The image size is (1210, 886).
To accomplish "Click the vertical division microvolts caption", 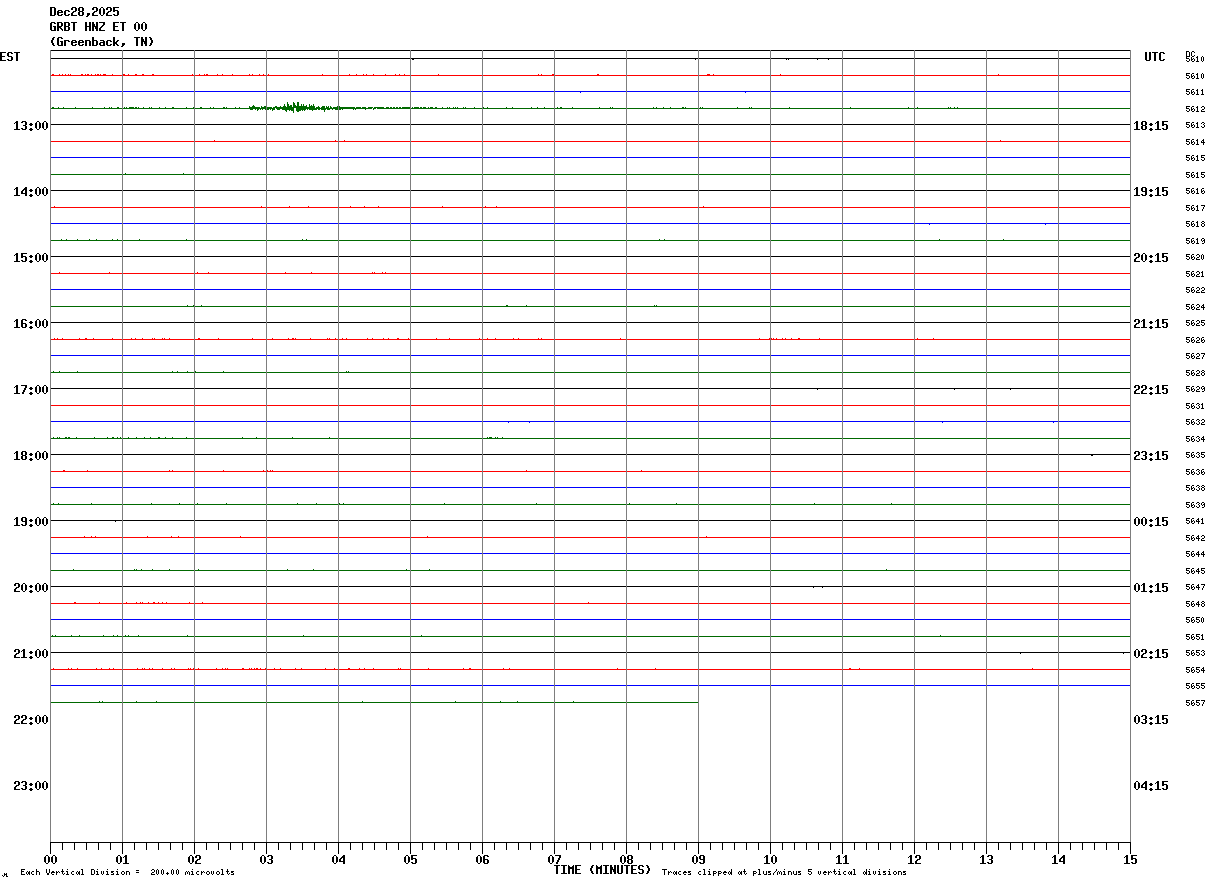I will click(127, 873).
